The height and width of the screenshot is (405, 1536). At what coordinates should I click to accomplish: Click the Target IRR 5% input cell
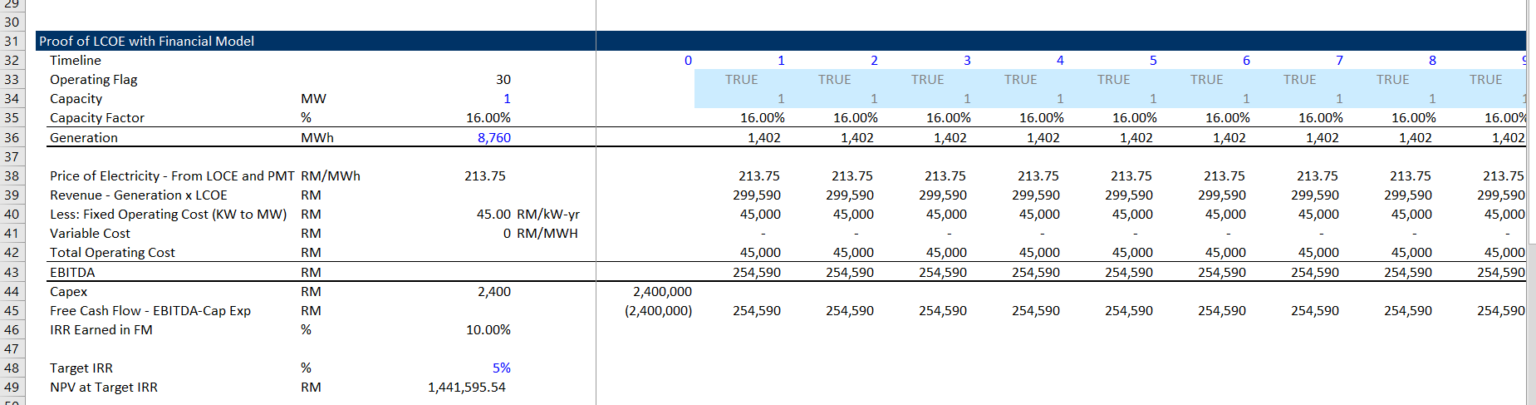click(x=501, y=368)
